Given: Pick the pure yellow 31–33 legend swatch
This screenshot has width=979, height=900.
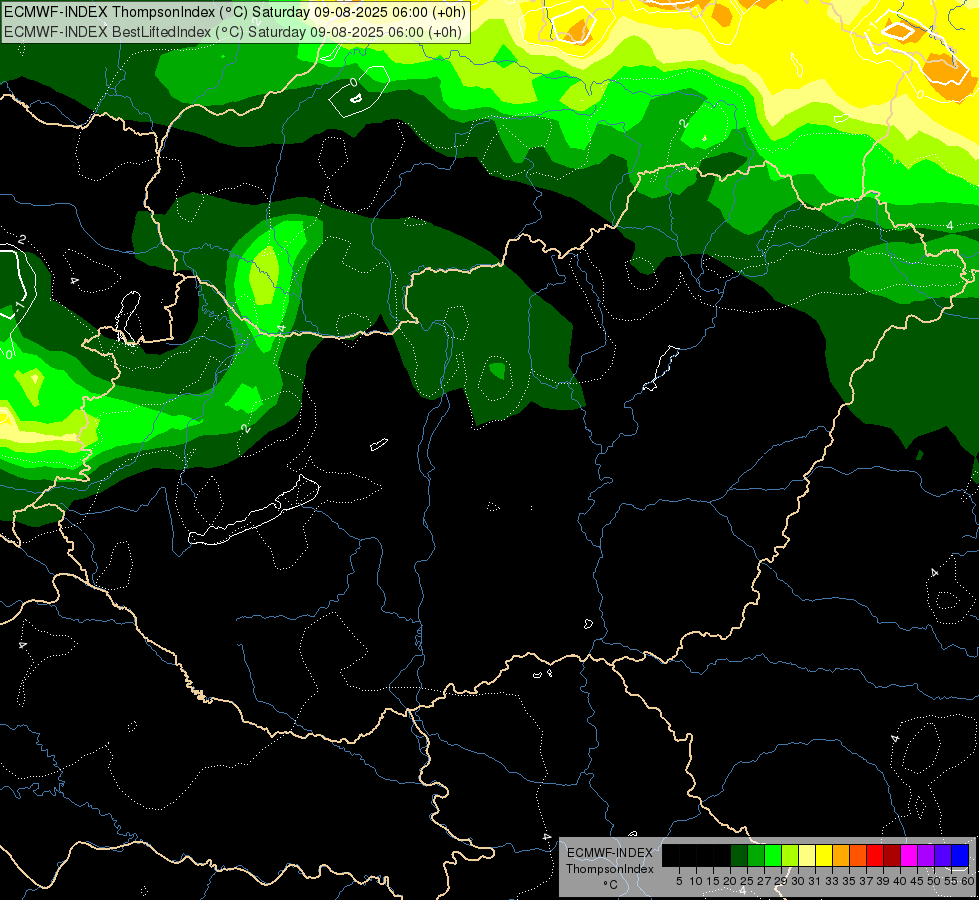Looking at the screenshot, I should [824, 855].
